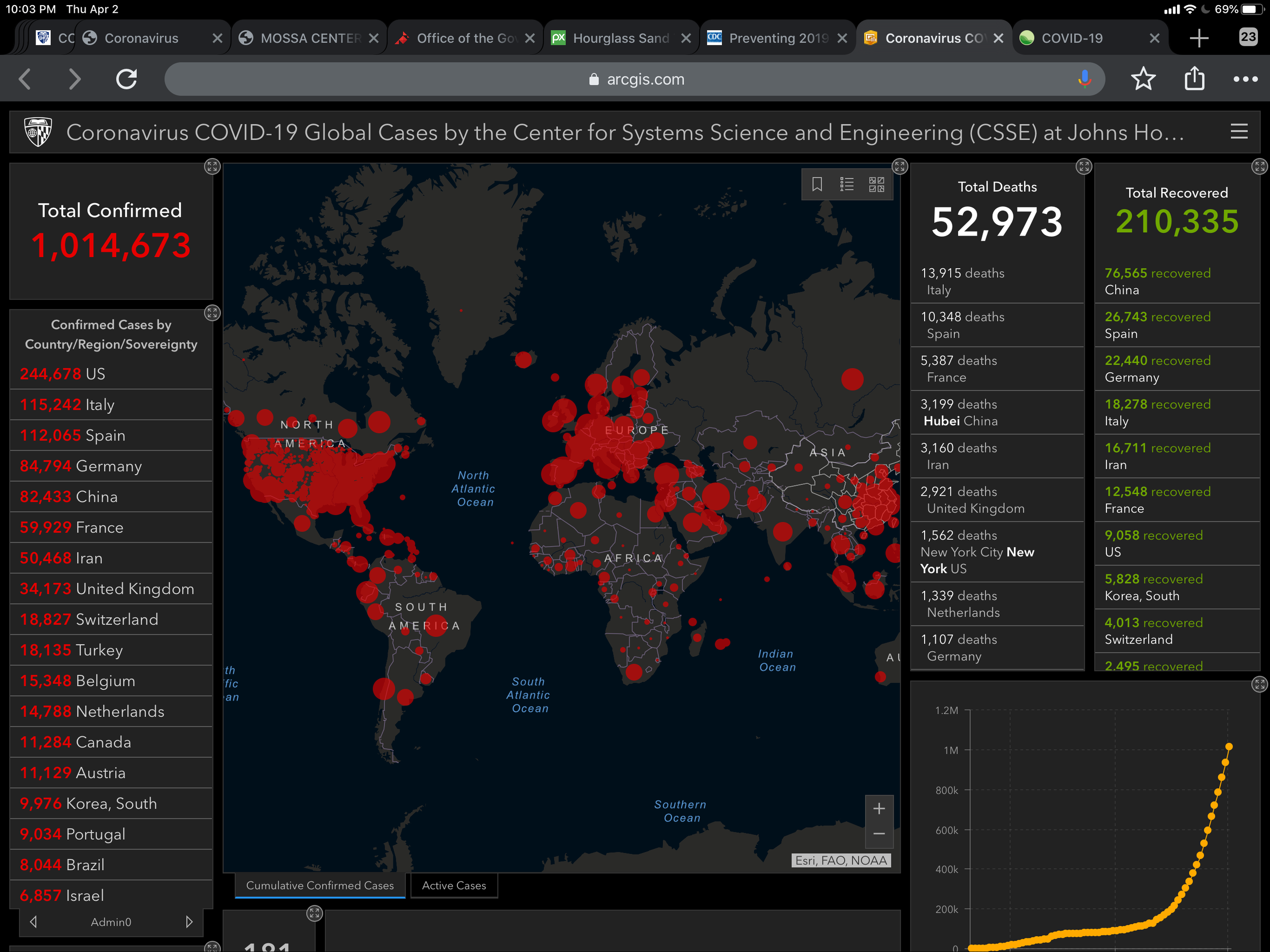Go to next Admin list page
This screenshot has width=1270, height=952.
click(x=189, y=922)
